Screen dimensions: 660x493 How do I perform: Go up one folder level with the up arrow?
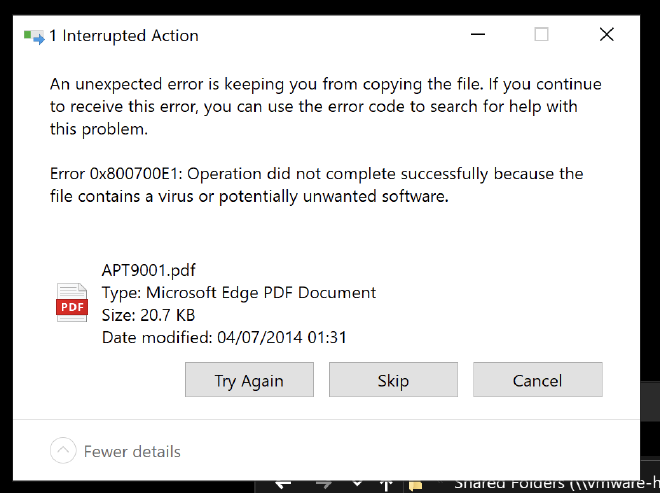coord(387,484)
